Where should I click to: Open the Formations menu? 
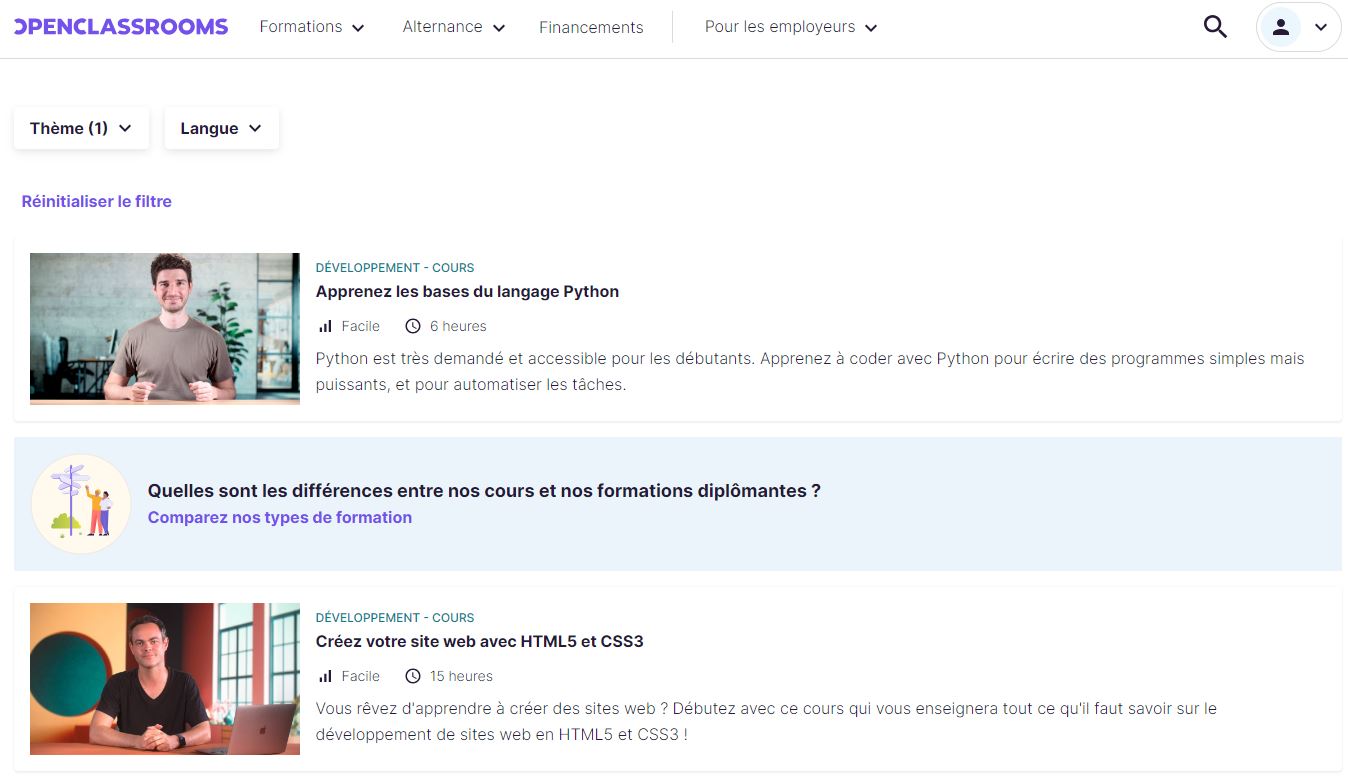(311, 27)
